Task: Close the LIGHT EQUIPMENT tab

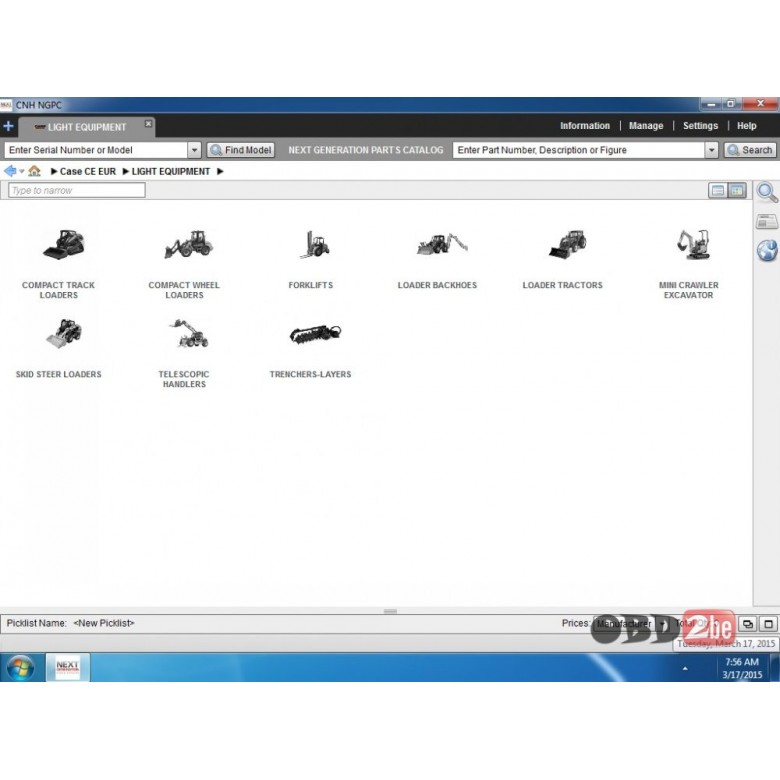Action: (148, 123)
